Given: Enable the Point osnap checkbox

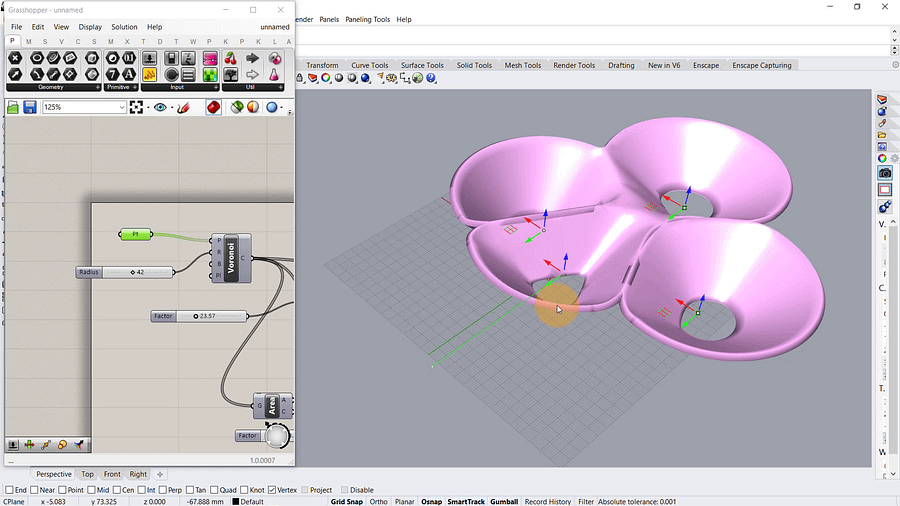Looking at the screenshot, I should (62, 490).
